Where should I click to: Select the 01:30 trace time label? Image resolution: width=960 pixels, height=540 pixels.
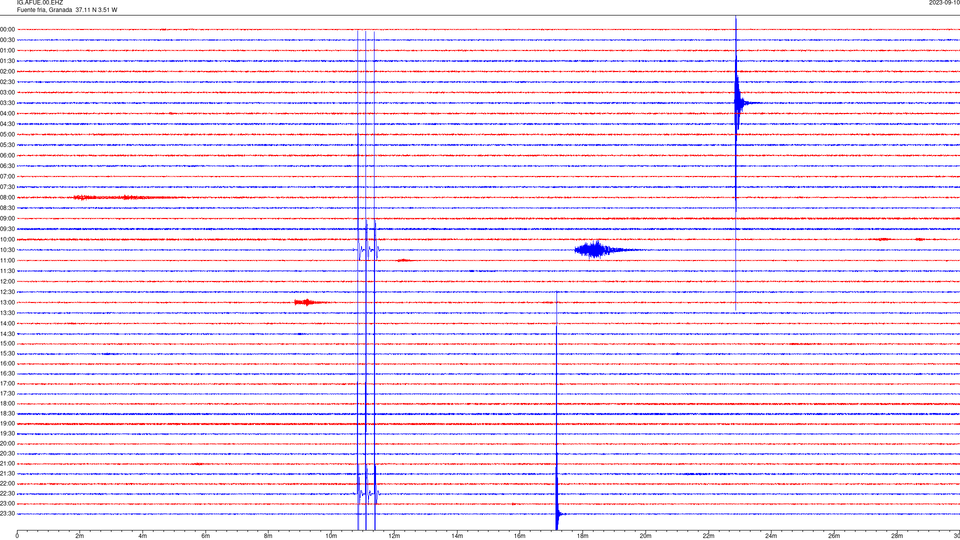[7, 61]
